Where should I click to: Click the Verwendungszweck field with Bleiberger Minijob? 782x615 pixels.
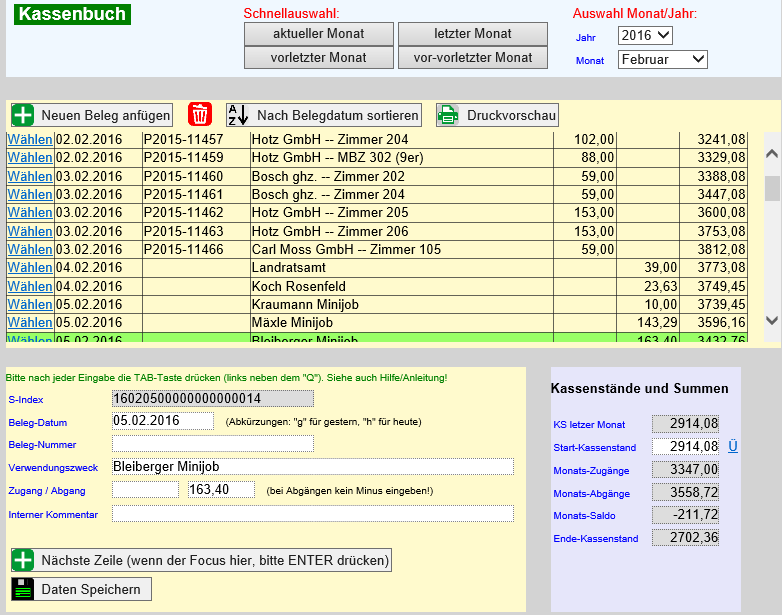(313, 466)
